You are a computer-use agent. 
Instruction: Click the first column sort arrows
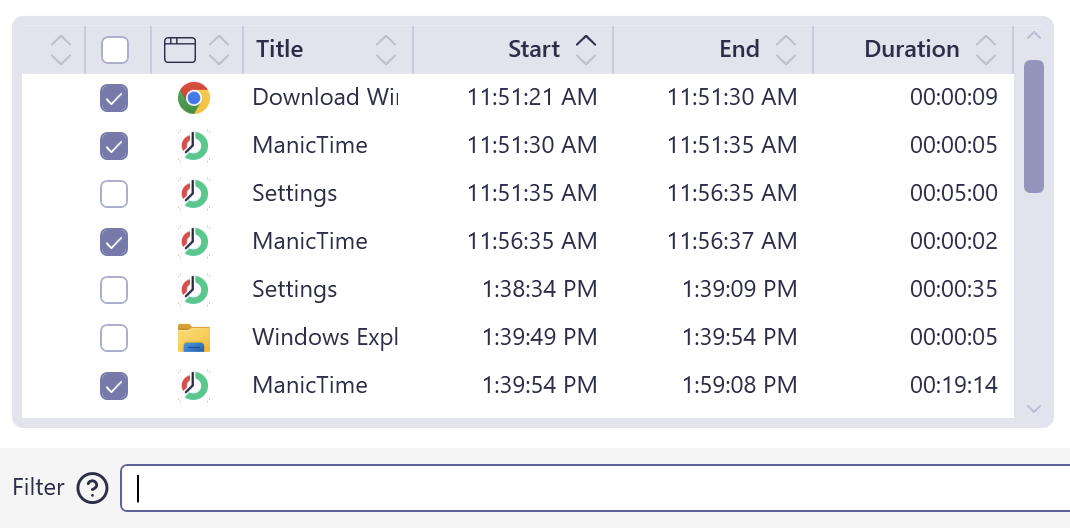pos(61,49)
